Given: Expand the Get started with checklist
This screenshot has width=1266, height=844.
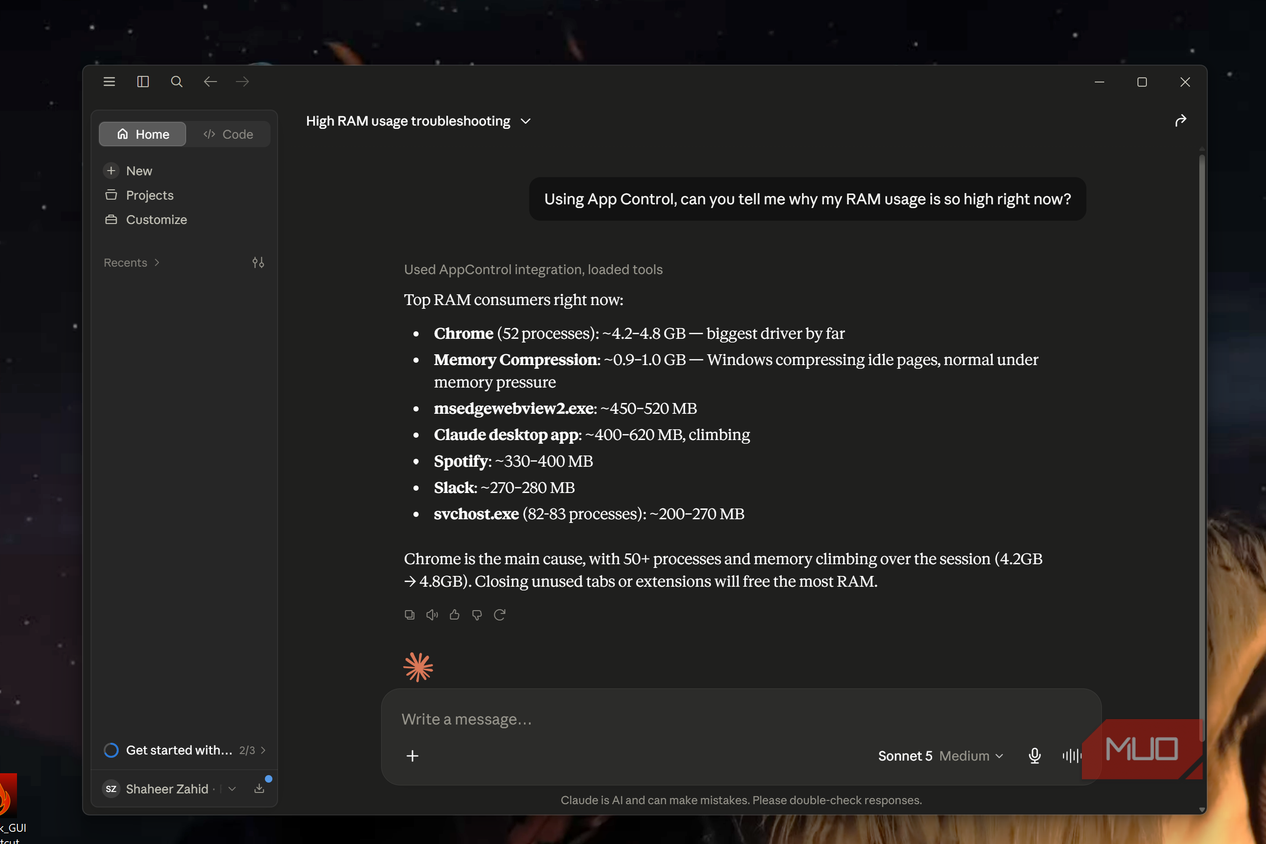Looking at the screenshot, I should pyautogui.click(x=185, y=750).
